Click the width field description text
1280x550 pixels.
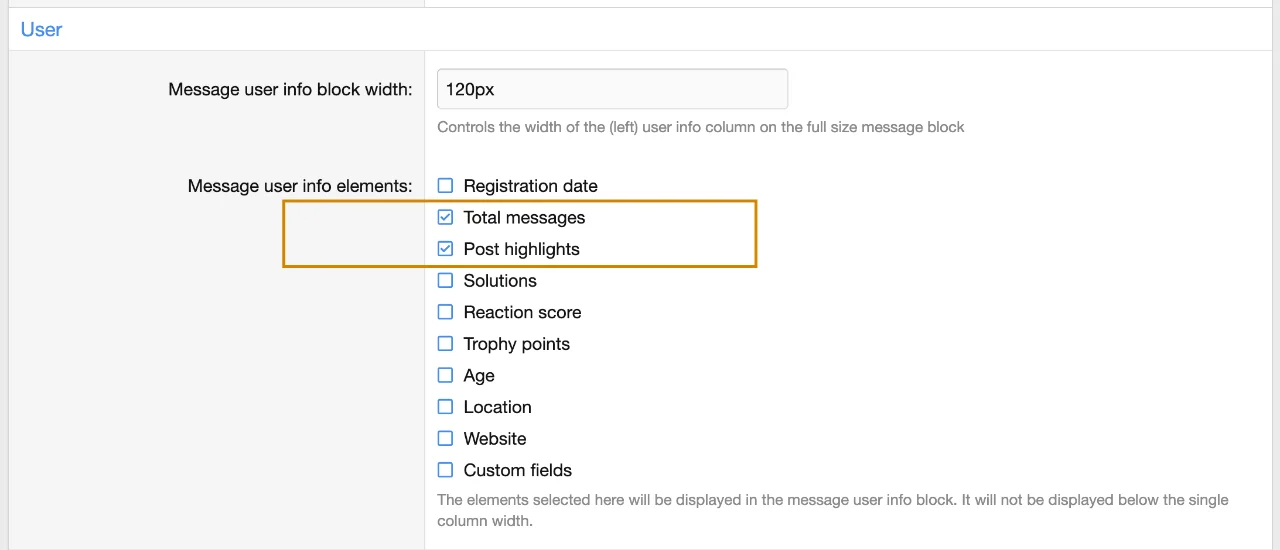[700, 127]
